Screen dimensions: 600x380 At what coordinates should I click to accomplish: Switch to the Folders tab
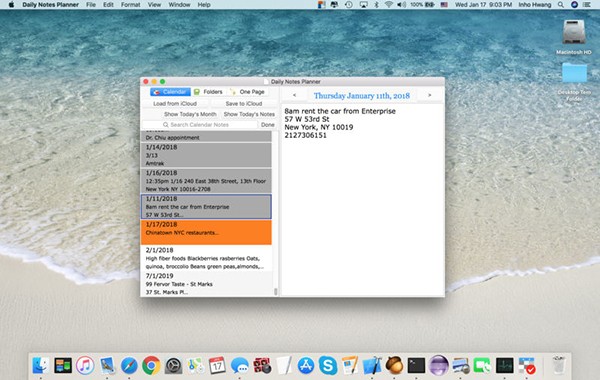click(x=208, y=92)
